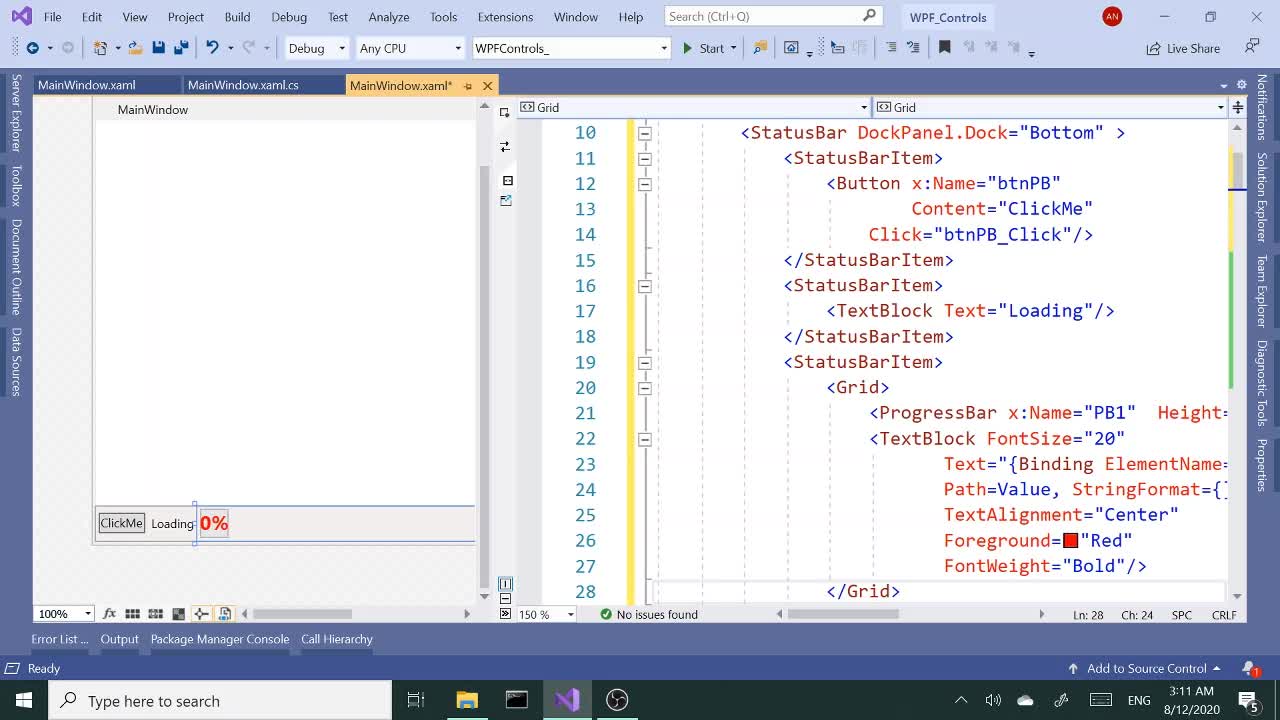Click Add to Source Control in status bar

tap(1145, 668)
